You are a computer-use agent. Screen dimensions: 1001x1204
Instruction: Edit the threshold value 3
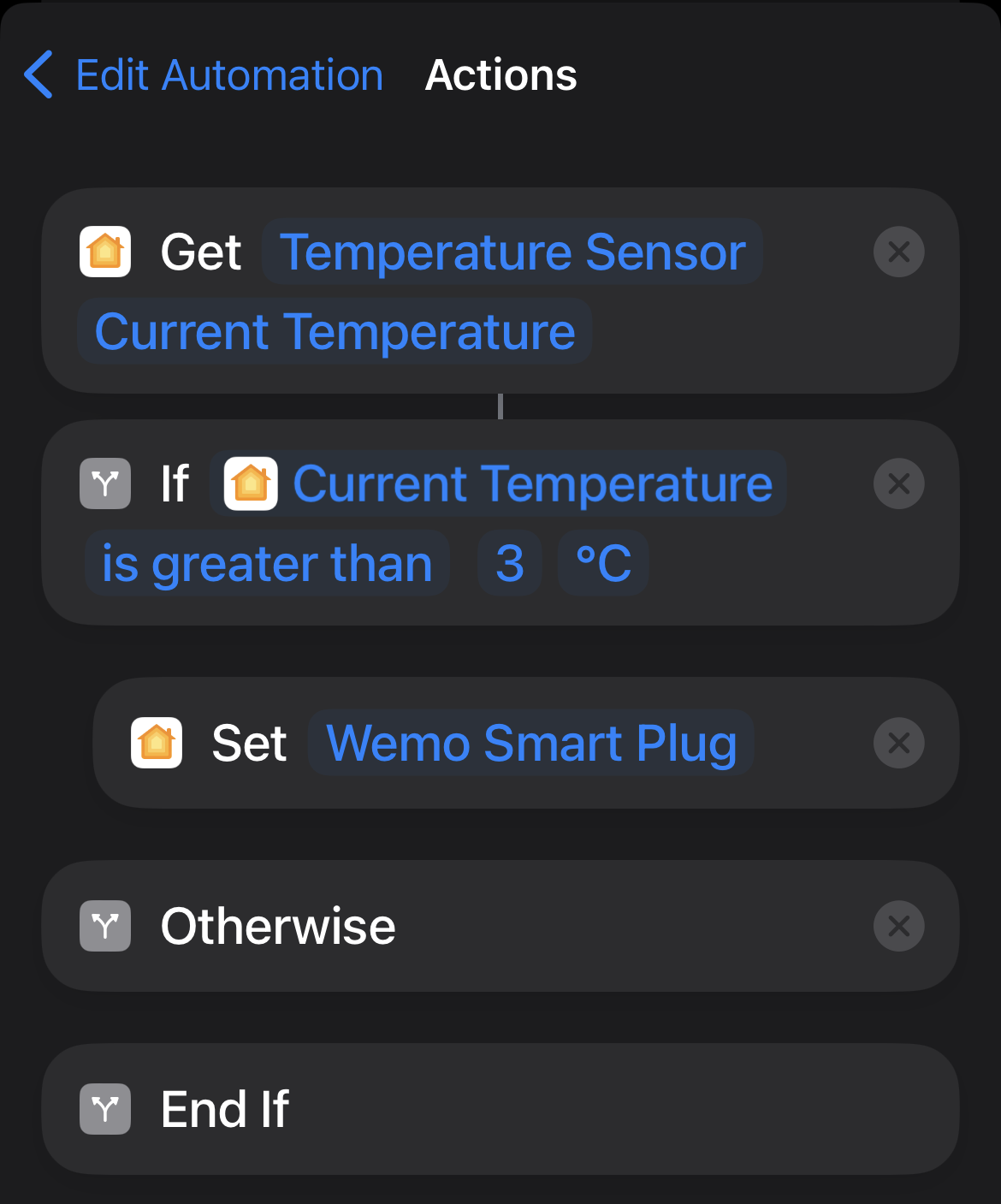point(510,563)
